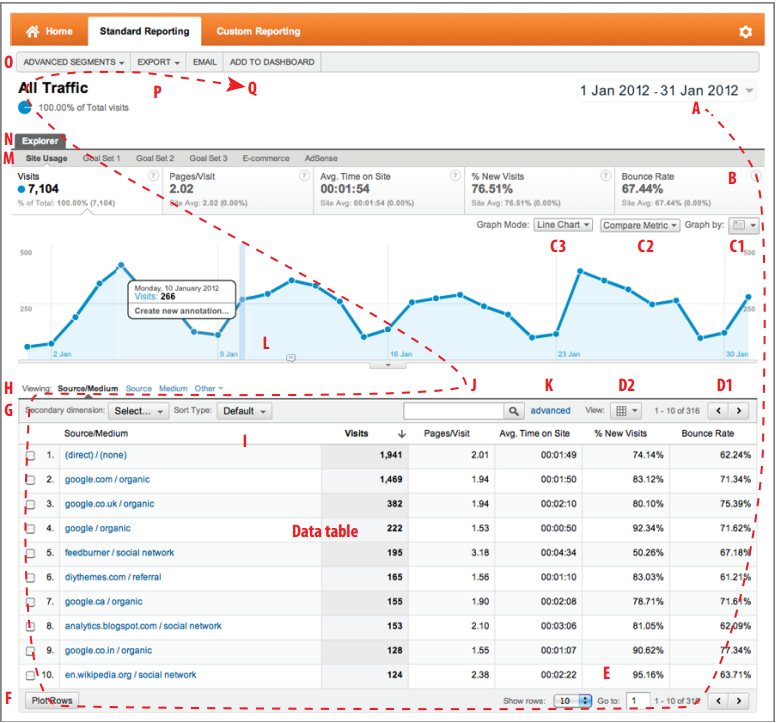
Task: Go to next page of table rows
Action: [740, 411]
